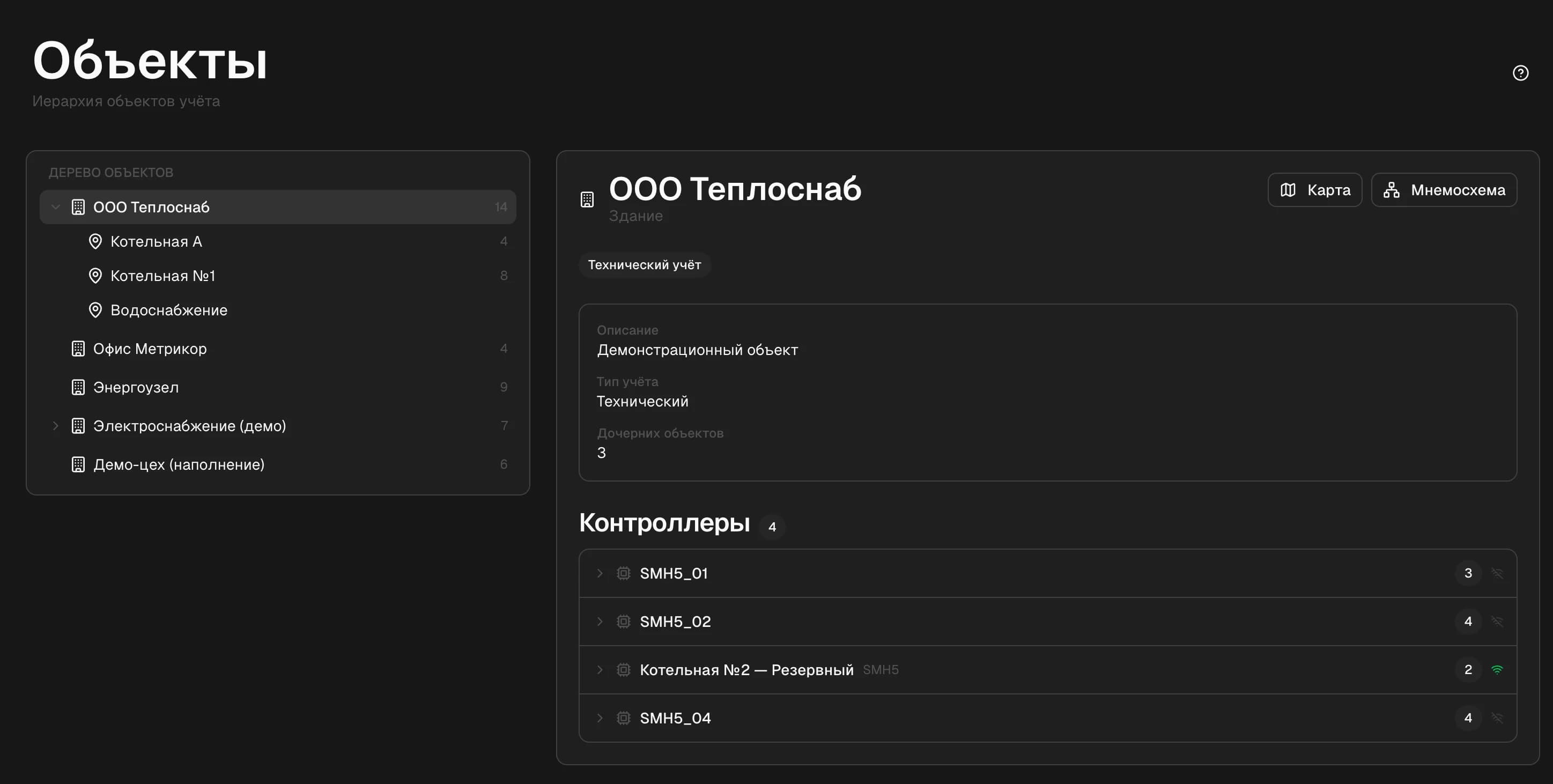Viewport: 1553px width, 784px height.
Task: Click the location pin icon of Котельная №1
Action: click(x=95, y=276)
